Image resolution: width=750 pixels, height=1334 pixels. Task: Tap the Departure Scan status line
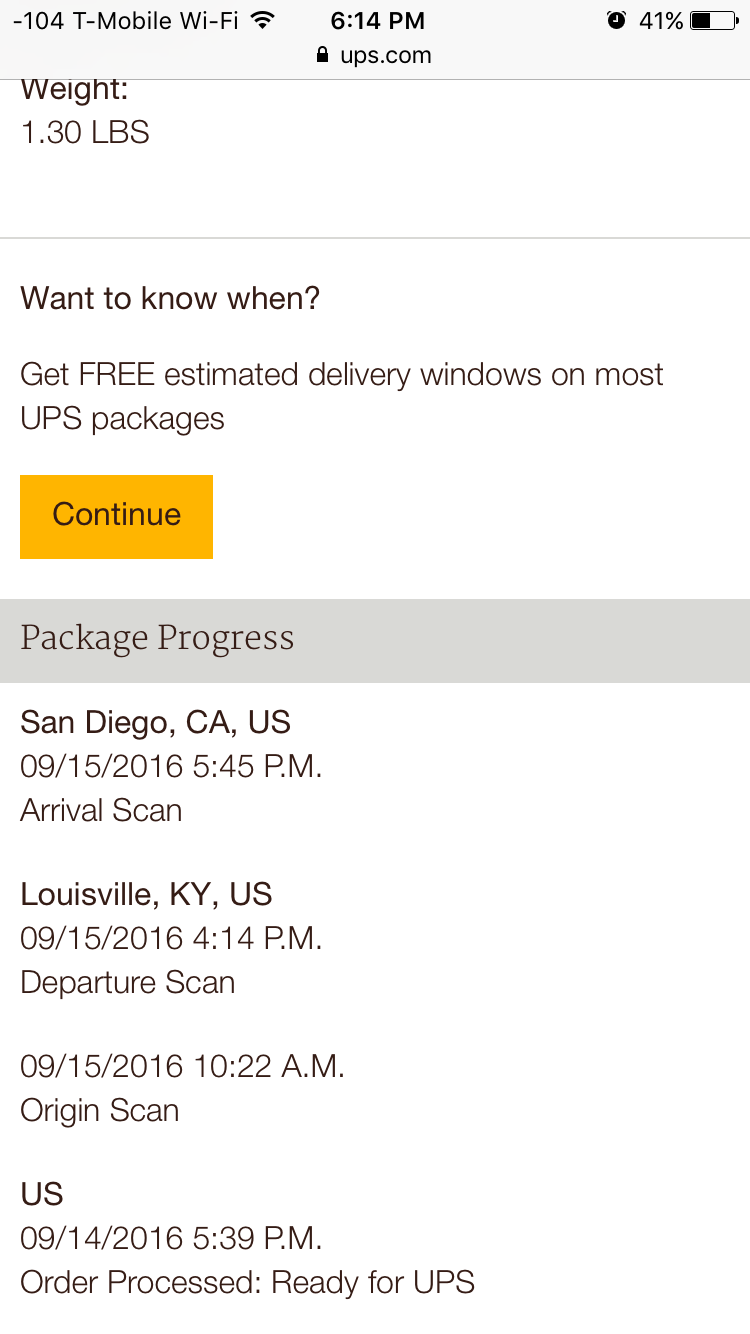[128, 982]
